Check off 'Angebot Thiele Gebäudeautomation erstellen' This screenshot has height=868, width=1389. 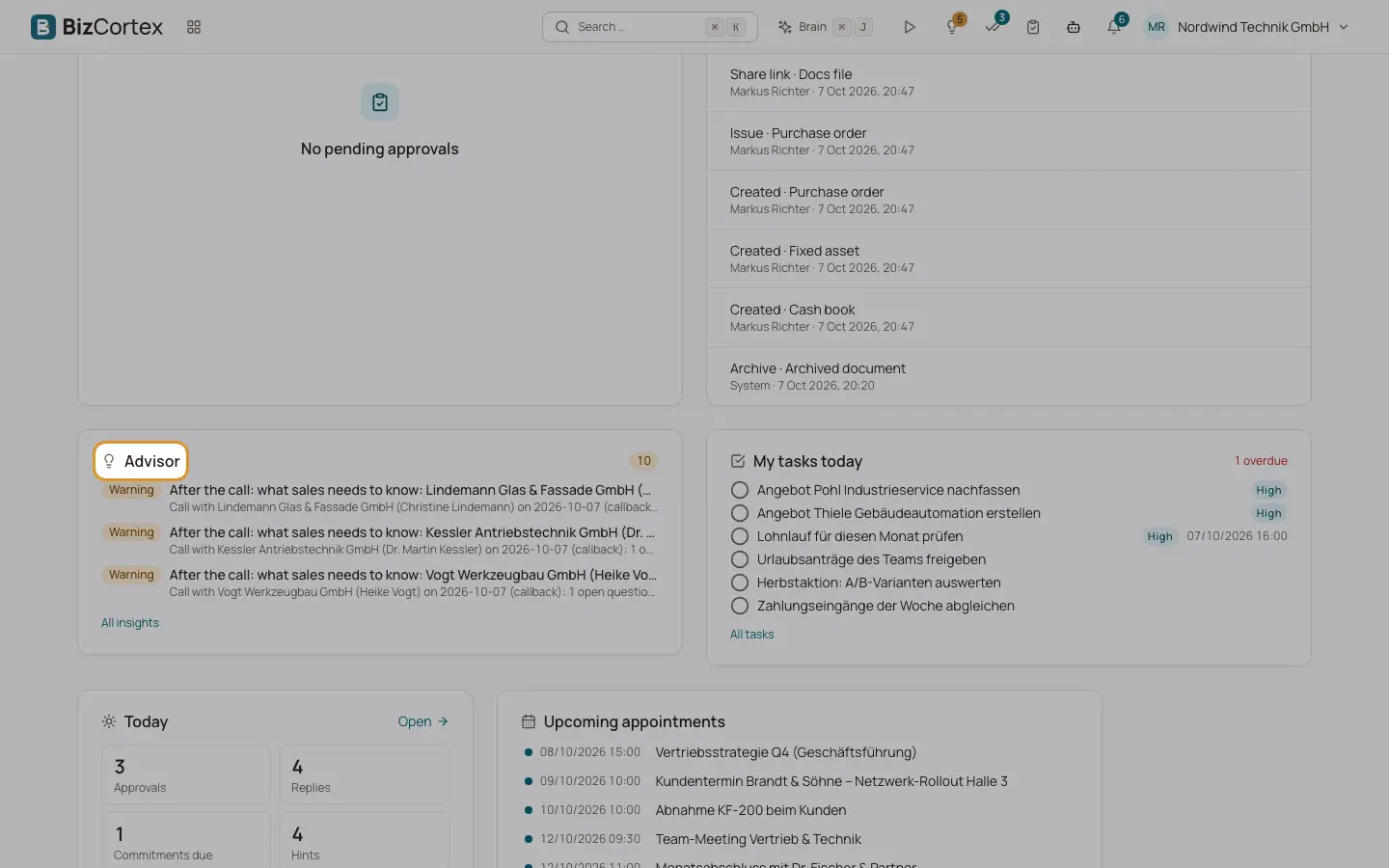tap(740, 513)
